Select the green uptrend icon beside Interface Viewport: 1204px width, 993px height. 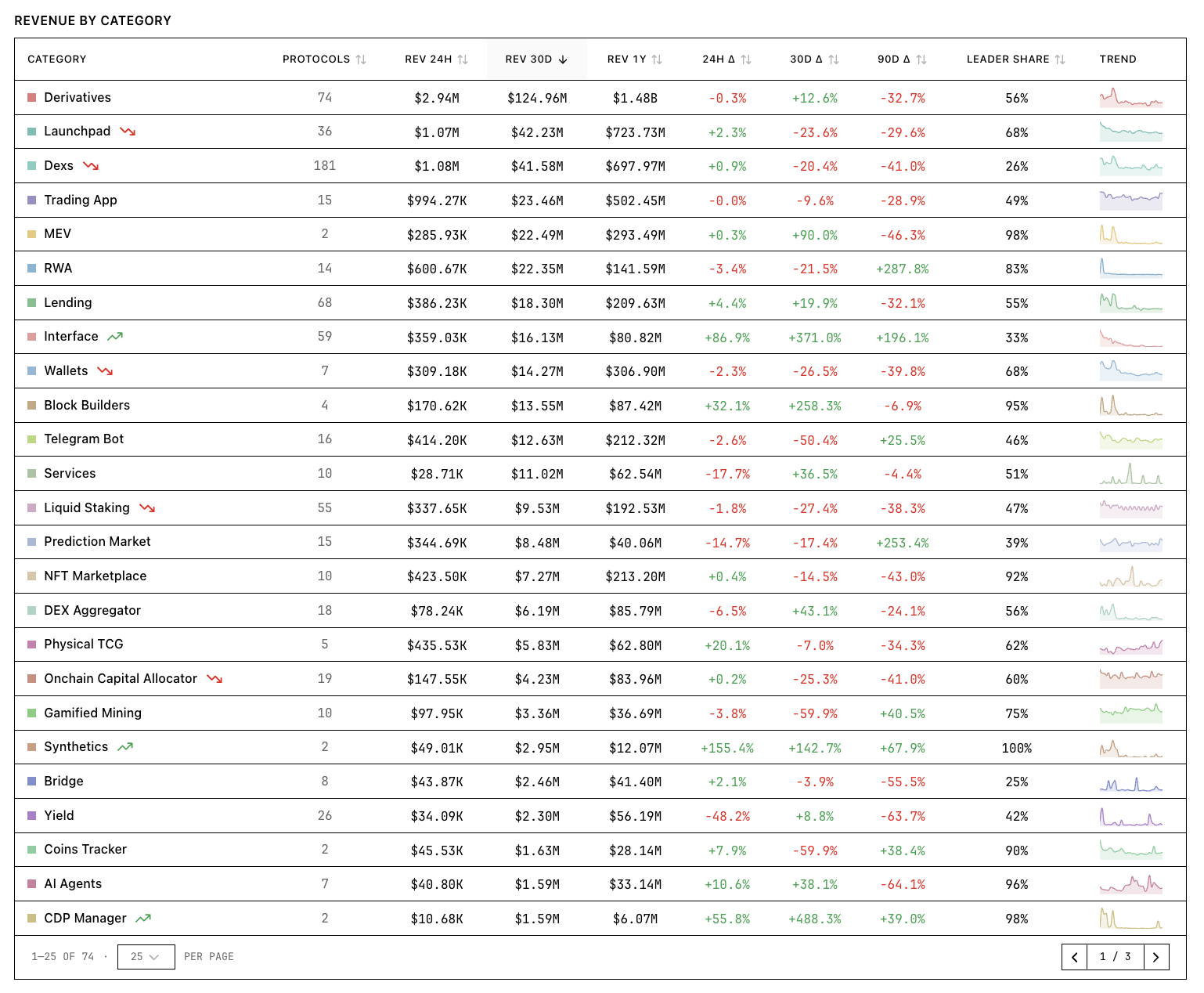(x=115, y=336)
